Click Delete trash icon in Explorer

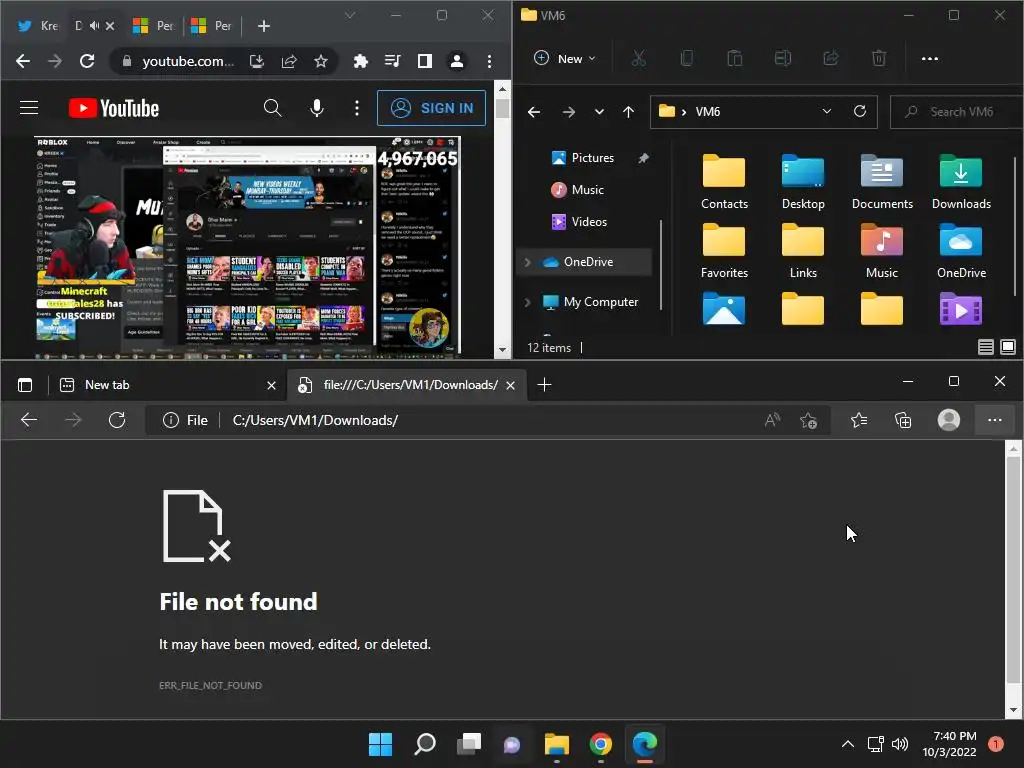[879, 59]
